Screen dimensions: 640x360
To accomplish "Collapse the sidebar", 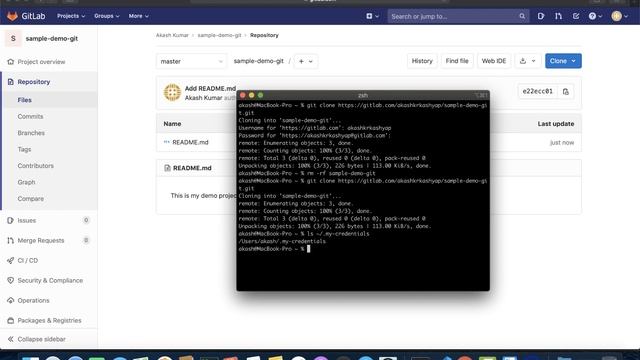I will [x=37, y=339].
